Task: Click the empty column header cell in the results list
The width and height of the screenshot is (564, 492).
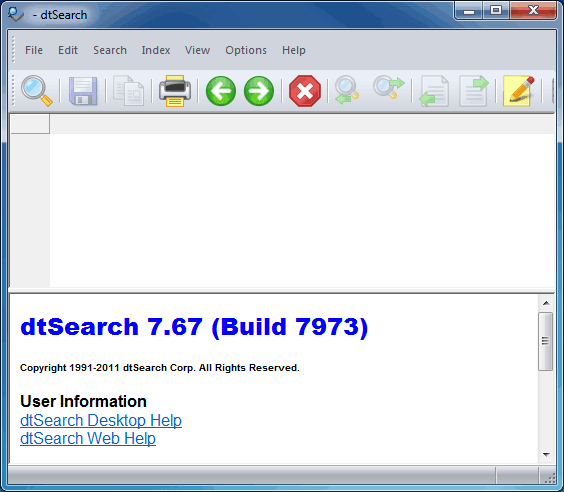Action: (30, 124)
